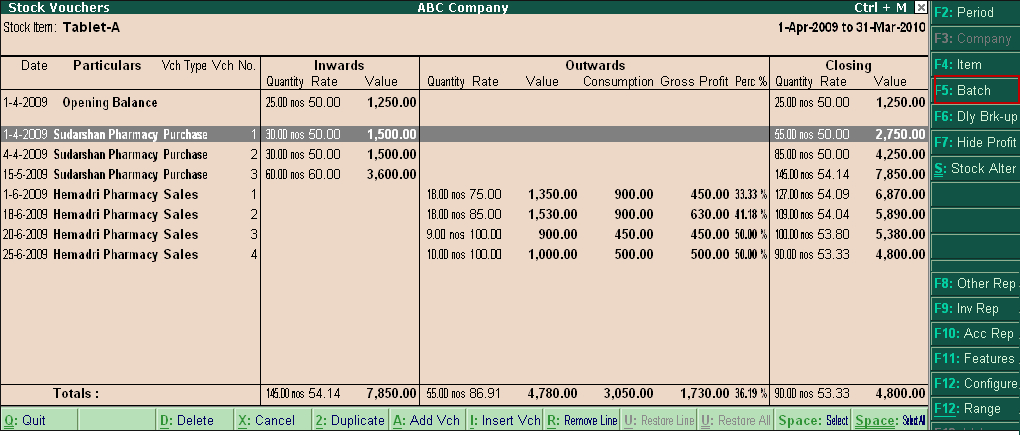The width and height of the screenshot is (1020, 435).
Task: Click the Totals label
Action: tap(76, 393)
